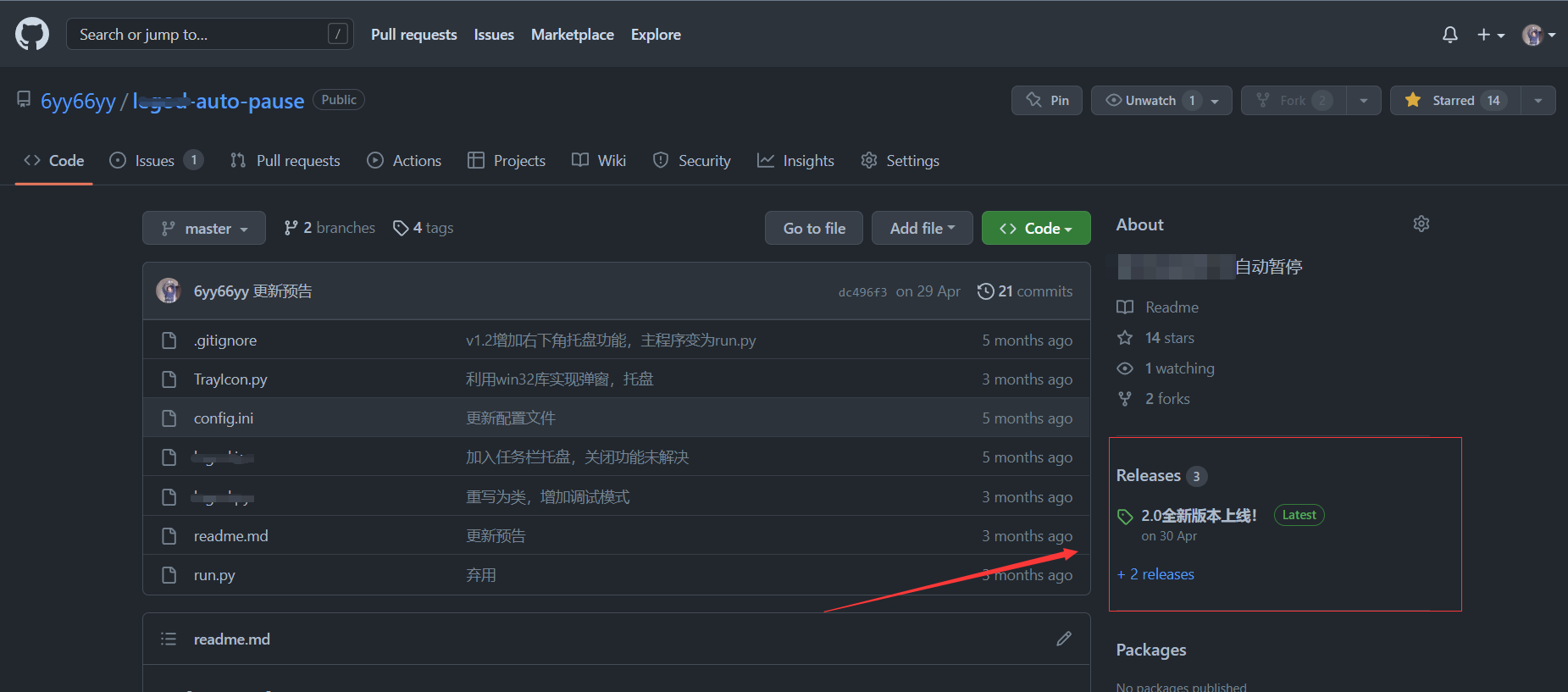Open the readme.md file in file list
The width and height of the screenshot is (1568, 692).
tap(231, 535)
